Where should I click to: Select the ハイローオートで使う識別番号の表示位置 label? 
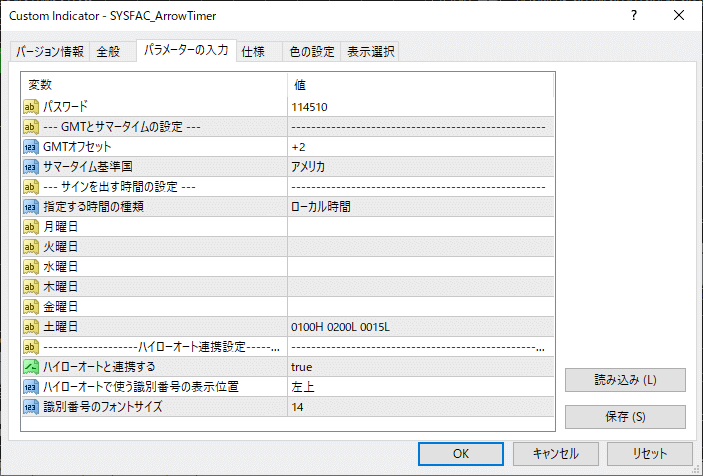tap(141, 386)
